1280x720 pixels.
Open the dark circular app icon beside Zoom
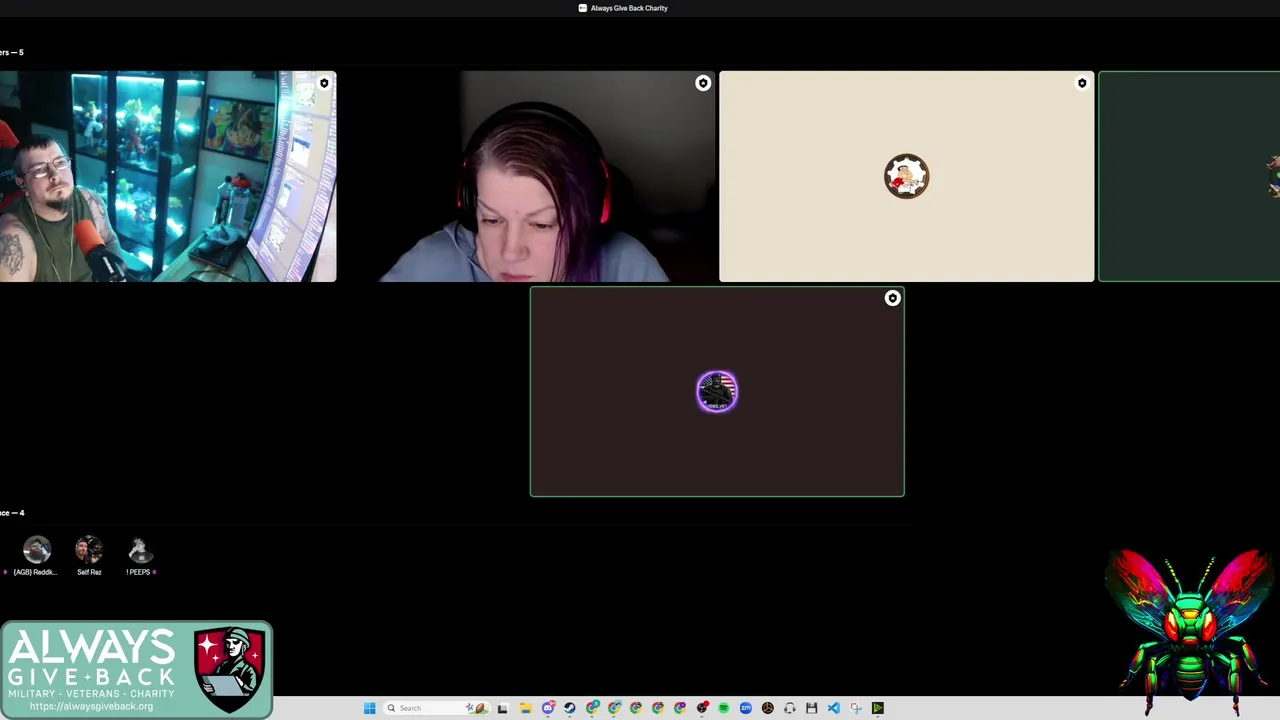pyautogui.click(x=767, y=708)
